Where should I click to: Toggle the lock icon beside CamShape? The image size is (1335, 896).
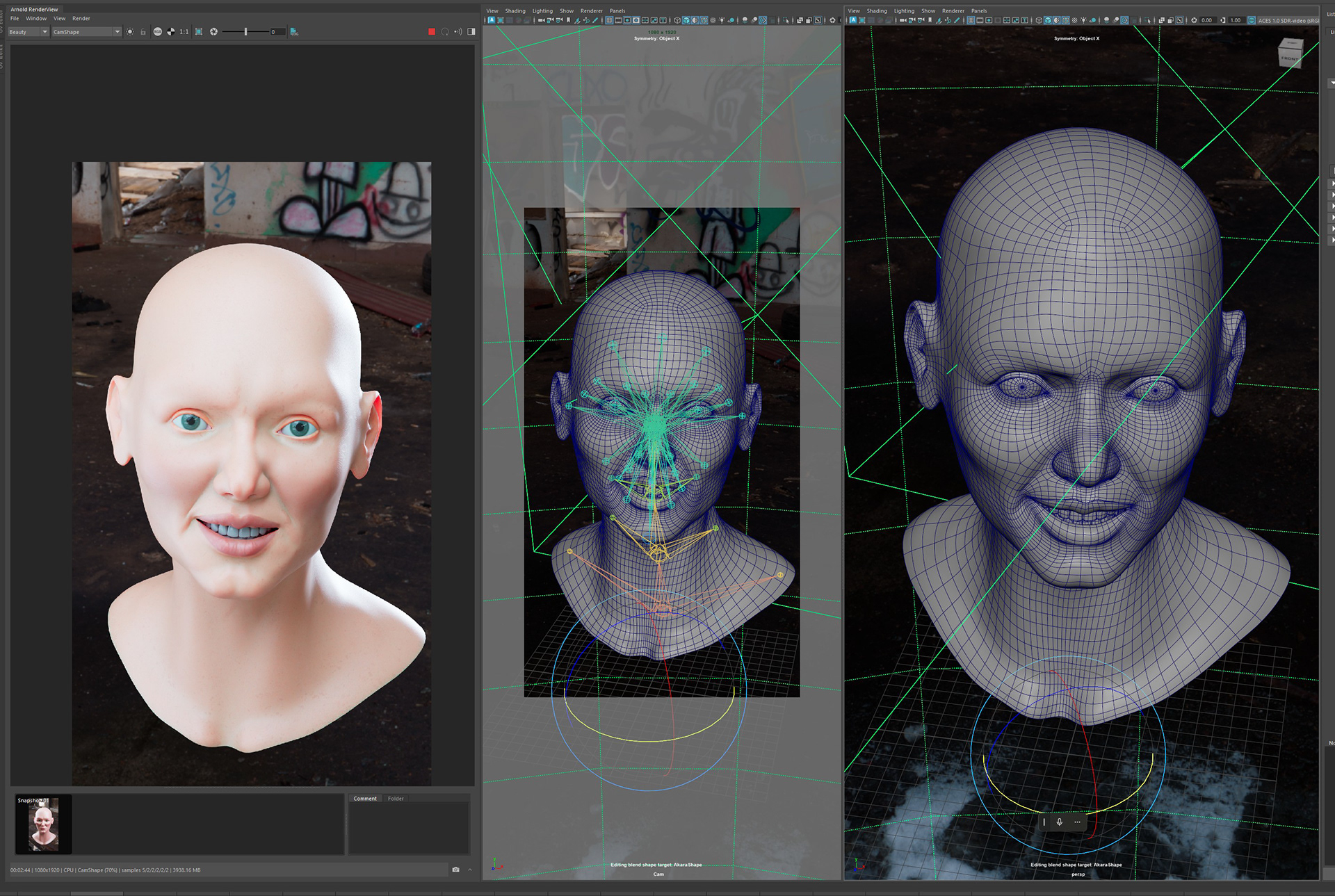(x=143, y=32)
